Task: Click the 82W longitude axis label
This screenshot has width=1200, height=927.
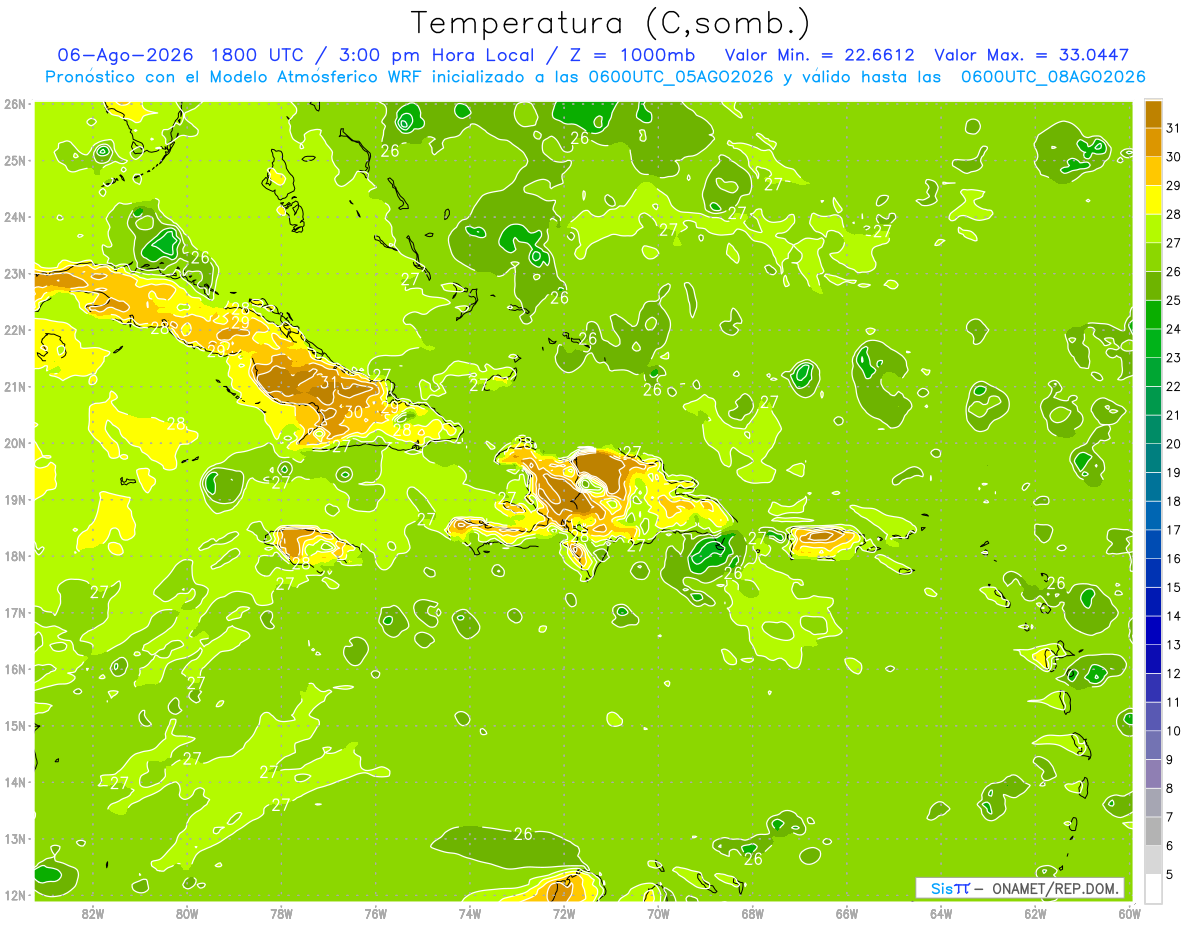Action: click(x=93, y=913)
